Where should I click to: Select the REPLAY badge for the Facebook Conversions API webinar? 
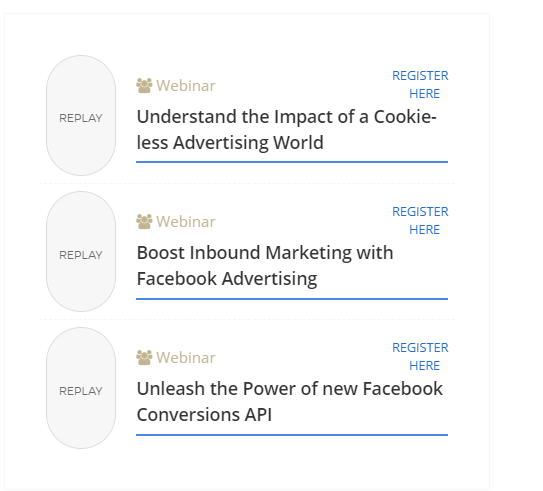click(81, 388)
